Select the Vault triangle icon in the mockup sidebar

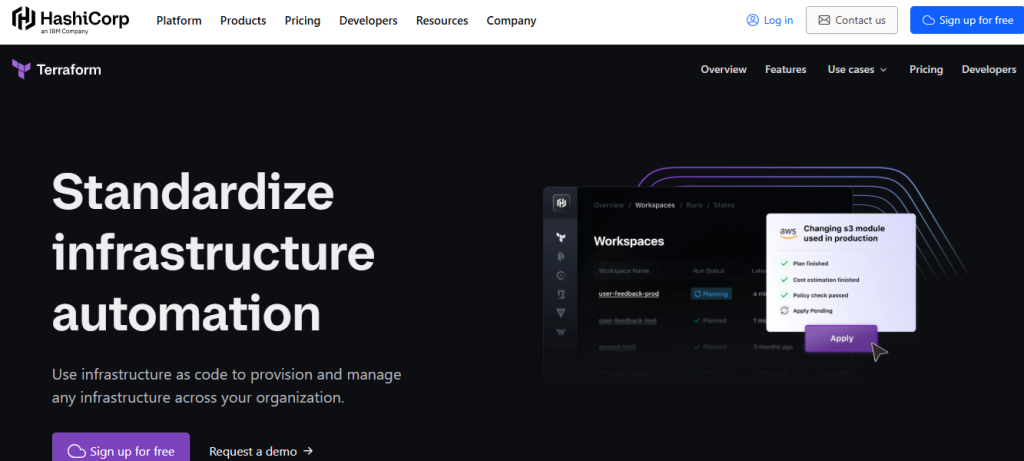(560, 313)
